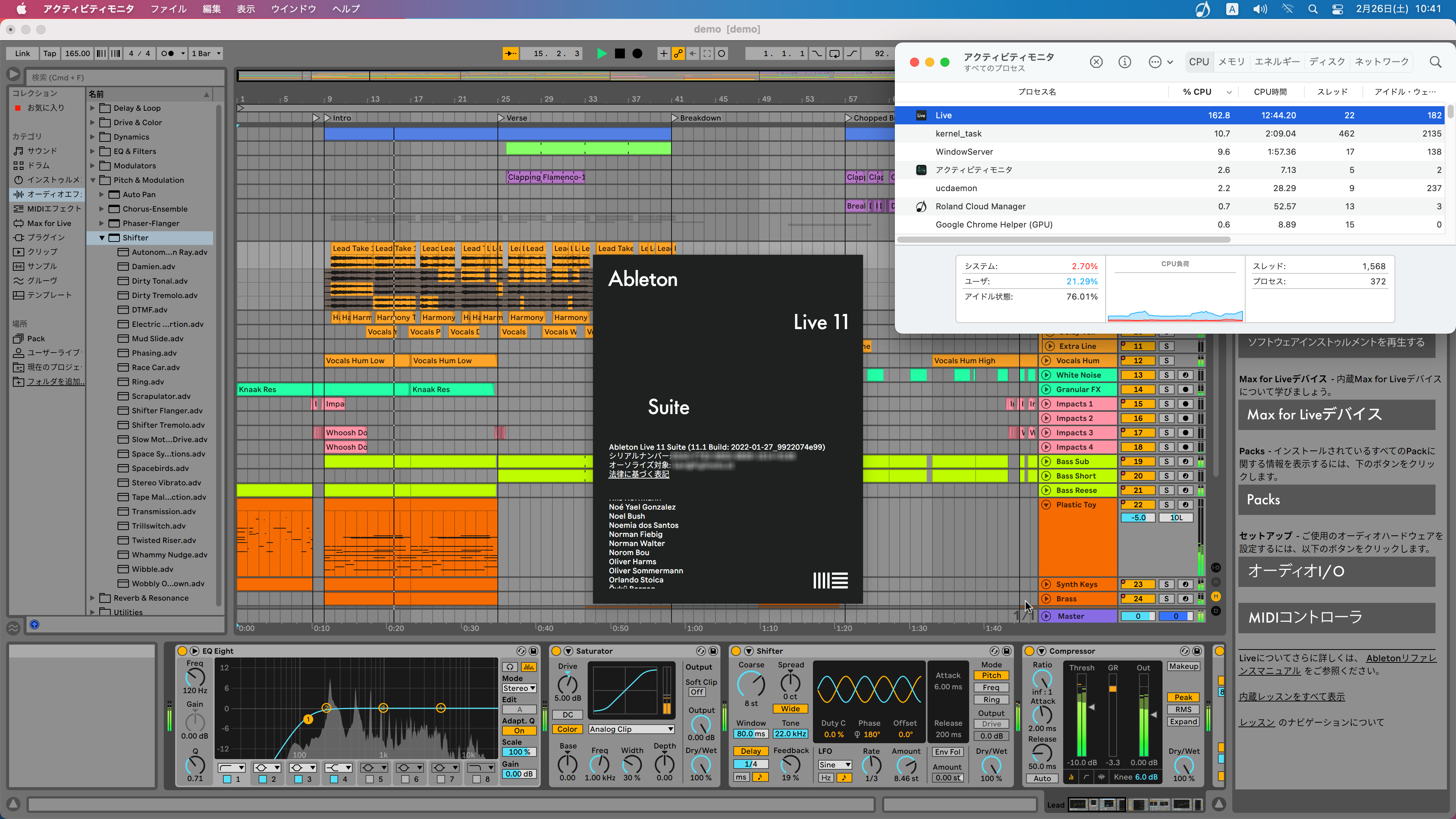Start playback with the green Play button
Image resolution: width=1456 pixels, height=819 pixels.
(x=602, y=54)
